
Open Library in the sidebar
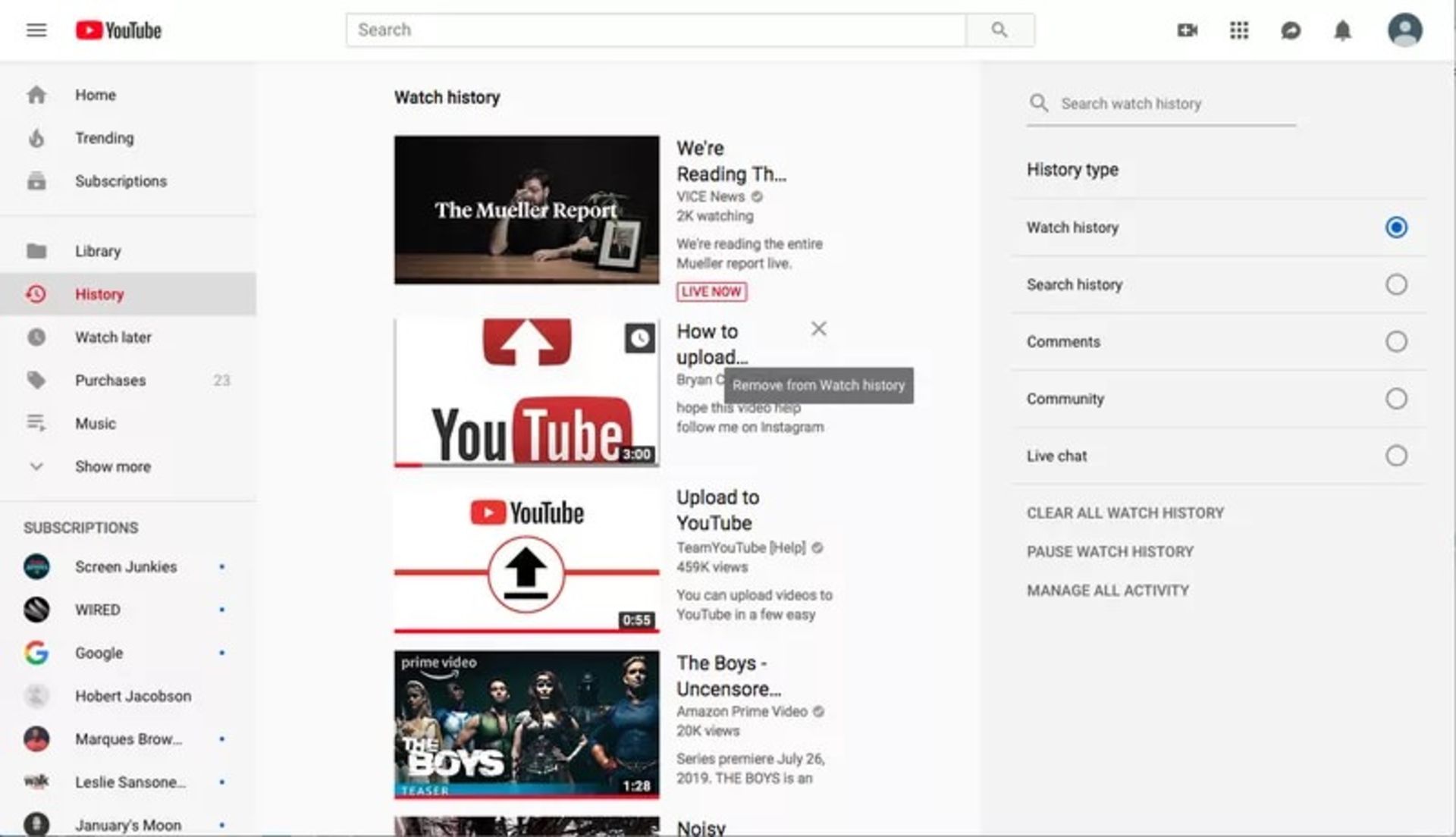[x=128, y=251]
